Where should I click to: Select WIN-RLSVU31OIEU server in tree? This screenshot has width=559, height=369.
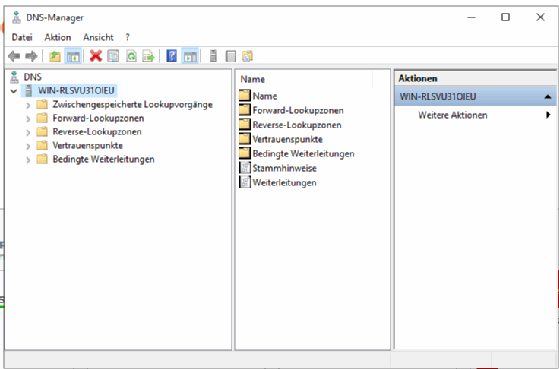(x=76, y=91)
